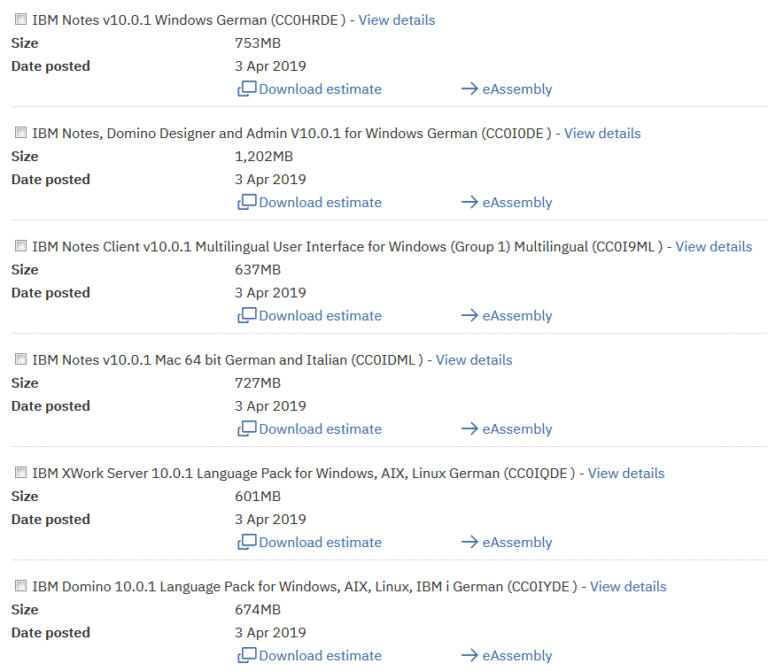Click Download estimate link under 753MB entry
The image size is (768, 671).
pyautogui.click(x=320, y=89)
